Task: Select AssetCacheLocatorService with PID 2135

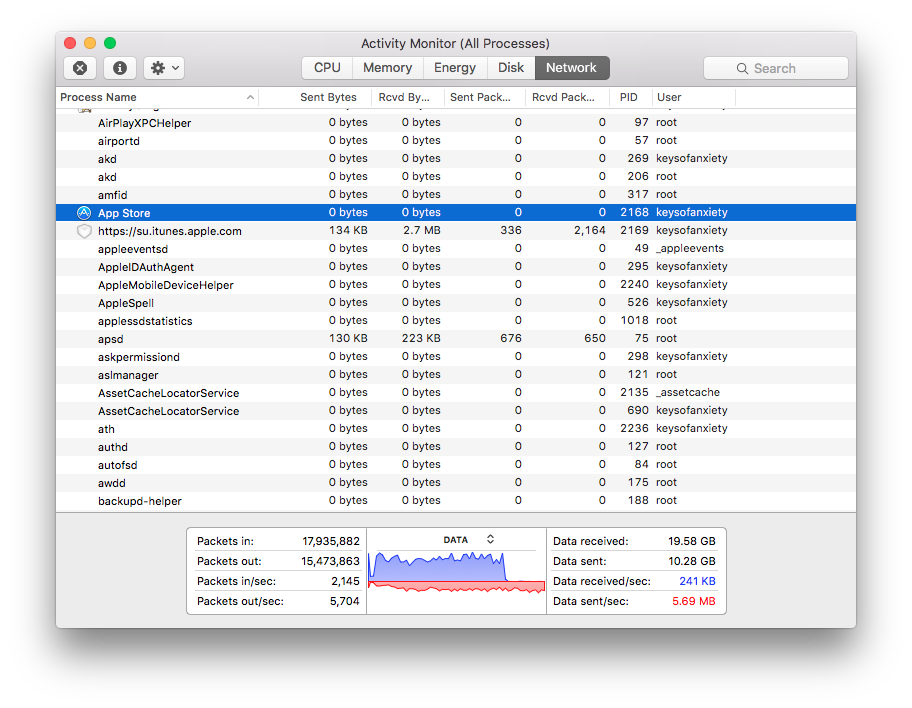Action: [x=456, y=393]
